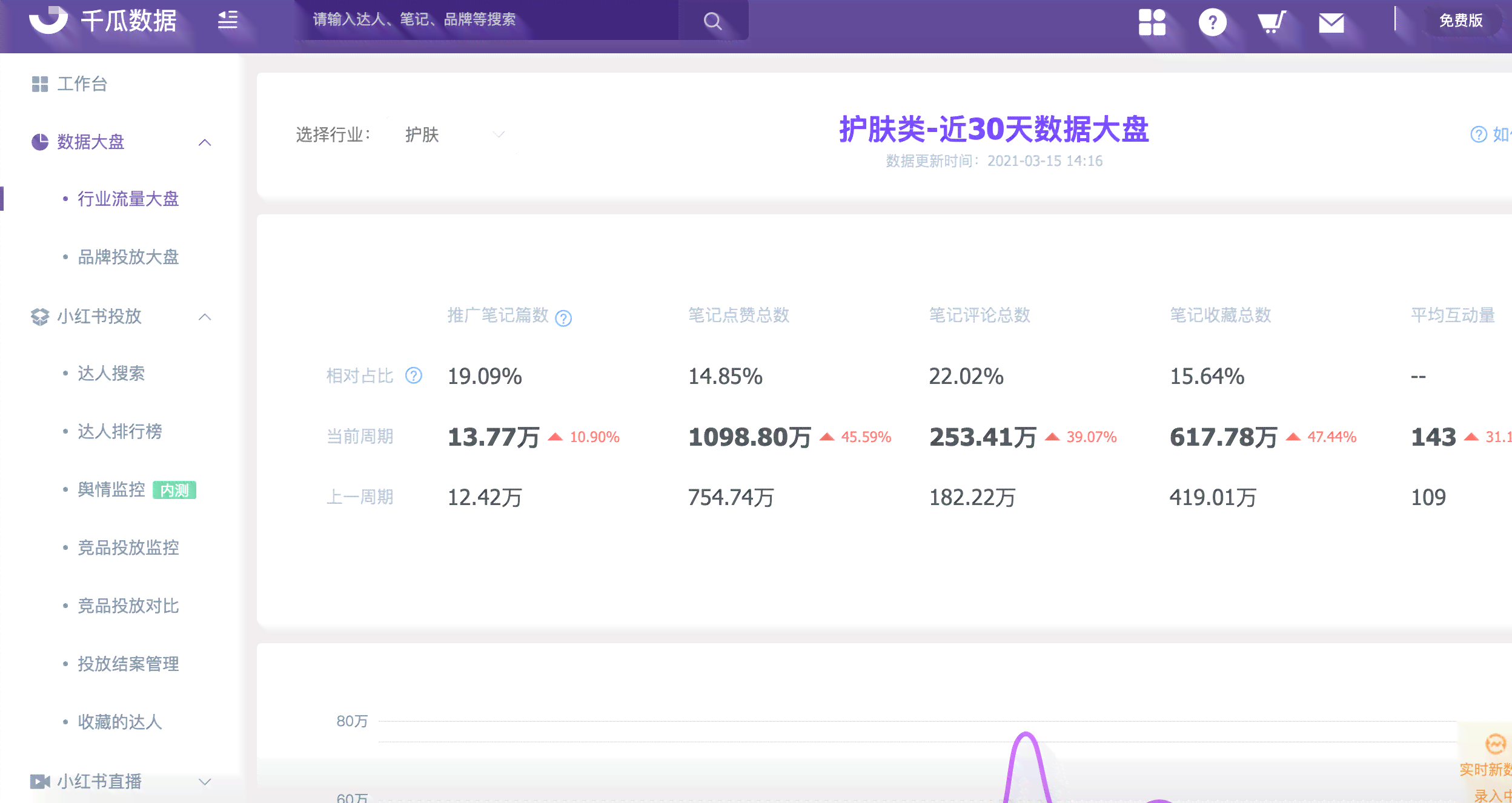Click the 13.77万 current period value
Image resolution: width=1512 pixels, height=803 pixels.
[x=493, y=437]
